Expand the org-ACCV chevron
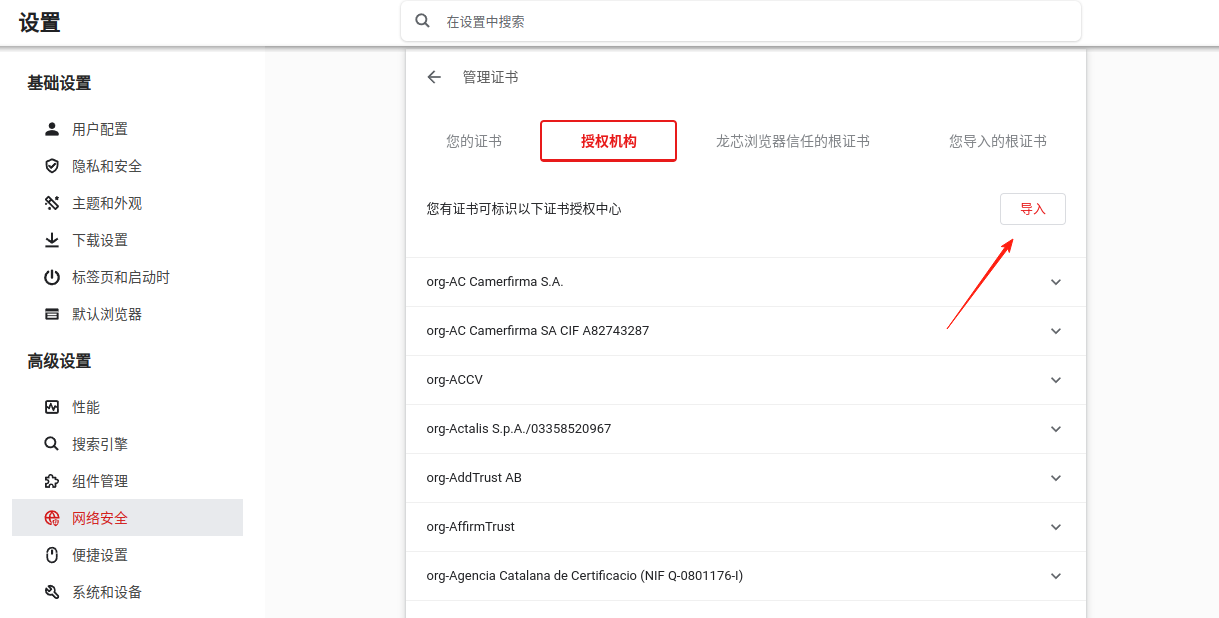The image size is (1219, 618). click(x=1056, y=380)
